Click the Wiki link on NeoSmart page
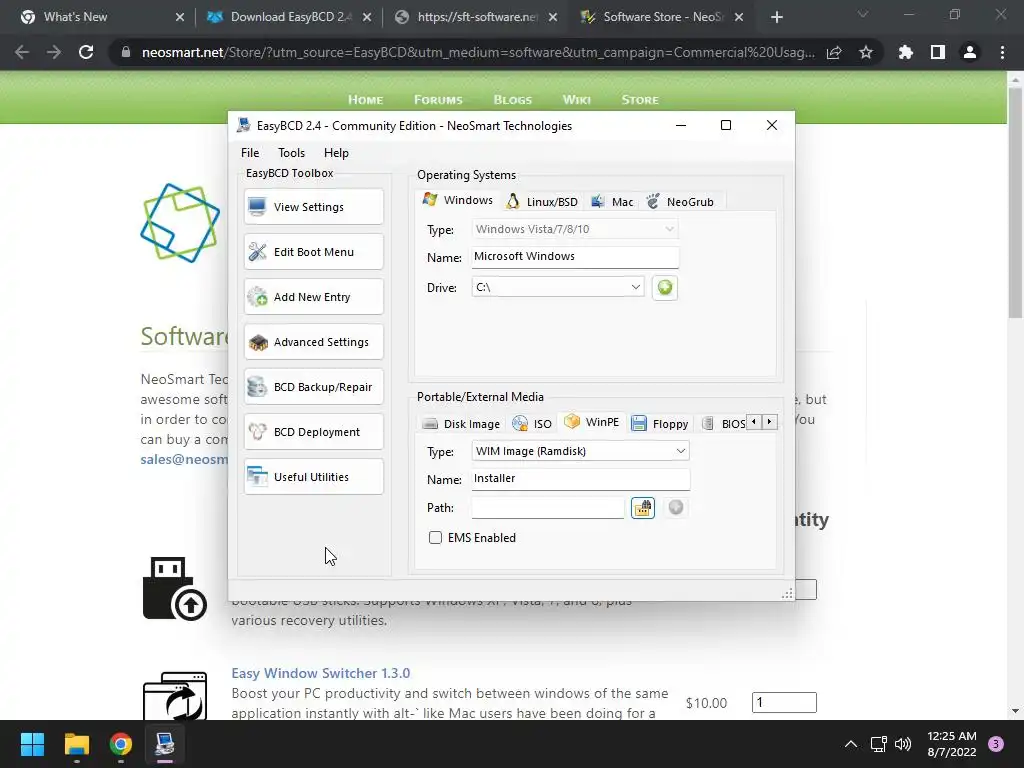 tap(577, 100)
